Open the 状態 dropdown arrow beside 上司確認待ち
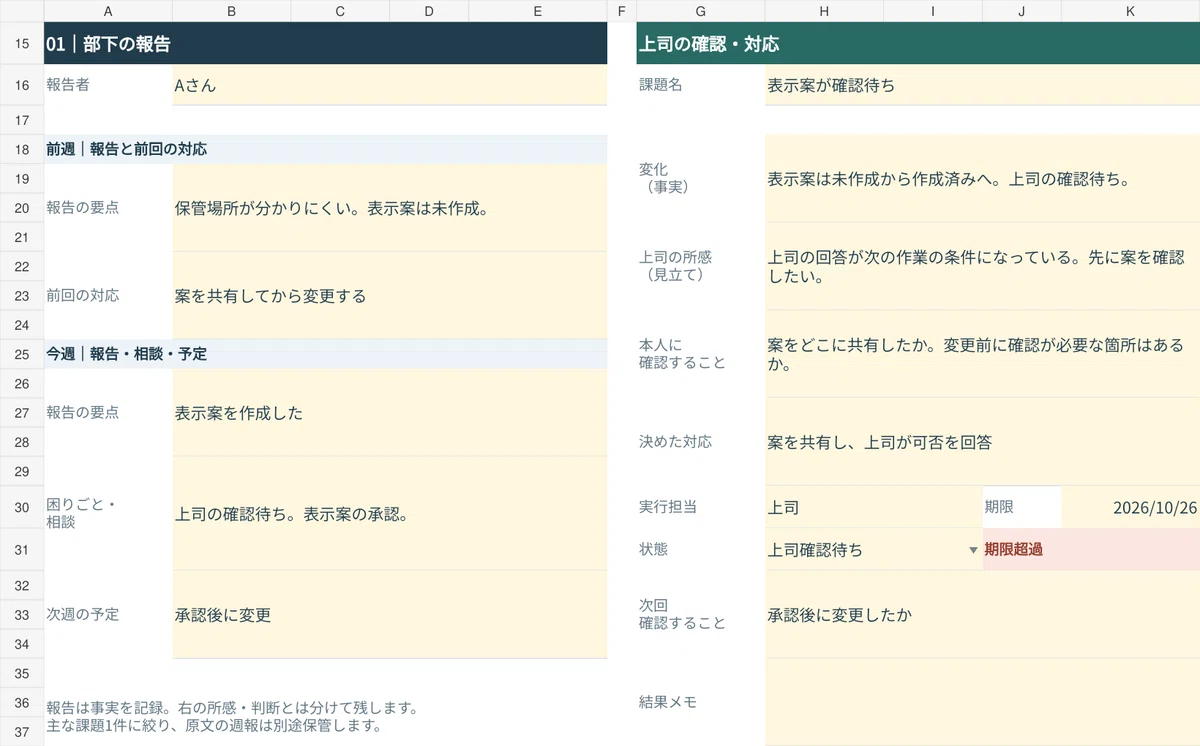The height and width of the screenshot is (746, 1200). tap(973, 550)
